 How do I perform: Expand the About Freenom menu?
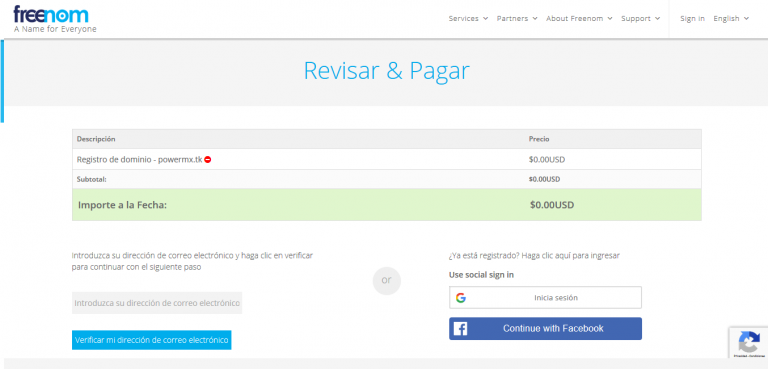(x=579, y=18)
